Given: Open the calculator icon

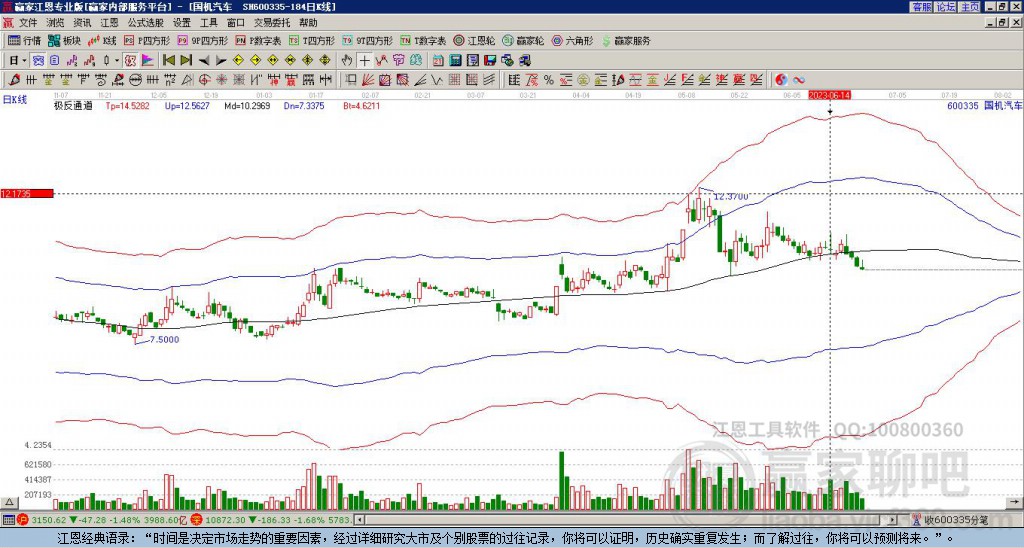Looking at the screenshot, I should 456,61.
